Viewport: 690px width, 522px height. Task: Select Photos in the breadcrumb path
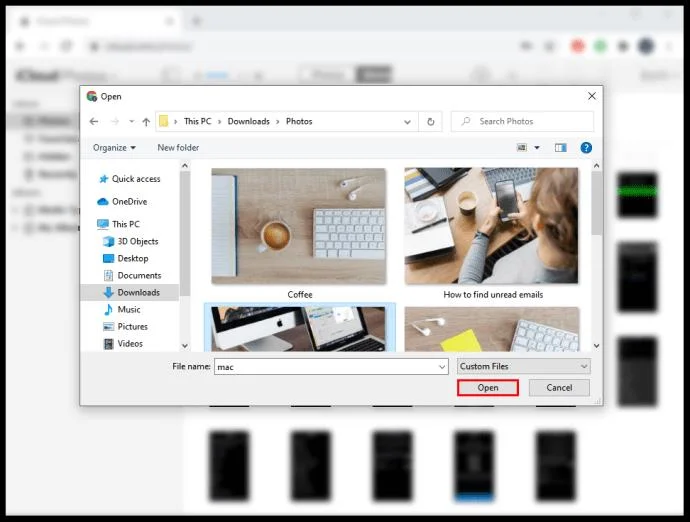pyautogui.click(x=299, y=121)
